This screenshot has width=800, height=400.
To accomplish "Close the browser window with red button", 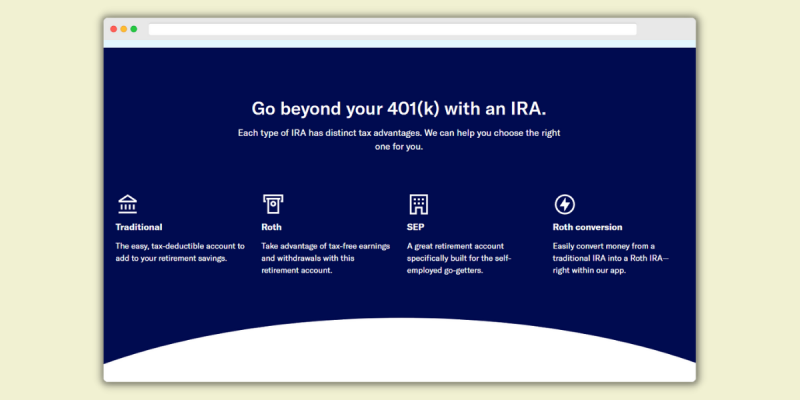I will [x=114, y=29].
